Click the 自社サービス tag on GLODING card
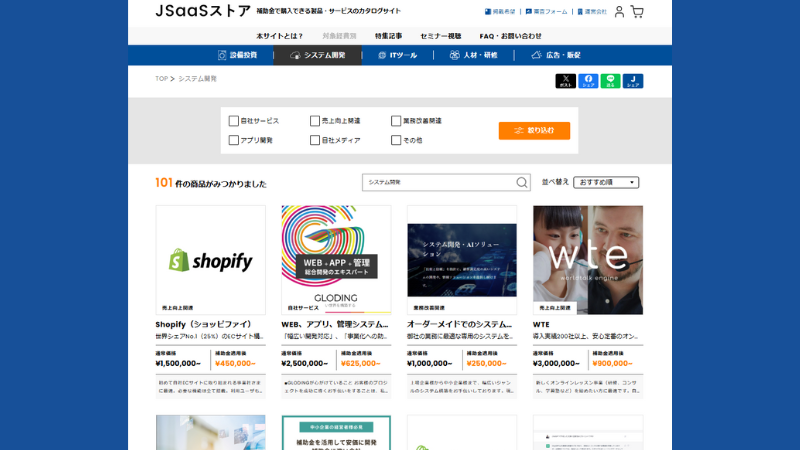The image size is (800, 450). (x=303, y=308)
